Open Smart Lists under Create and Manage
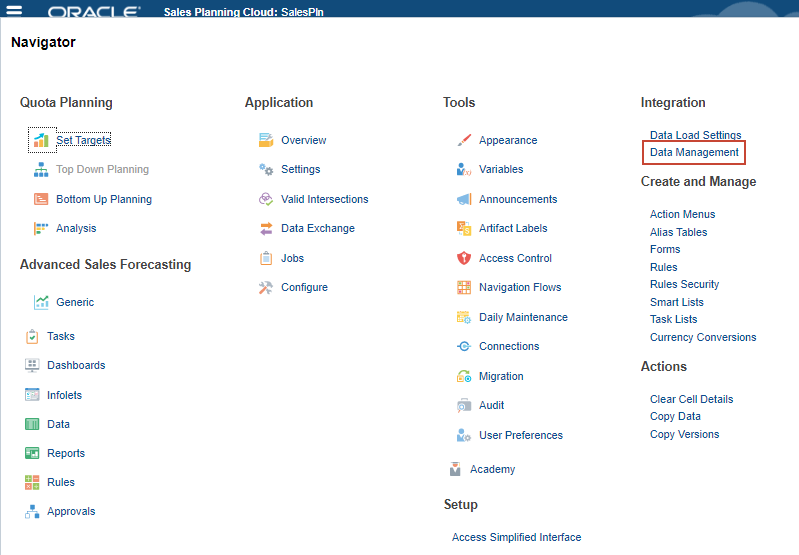799x555 pixels. tap(676, 302)
